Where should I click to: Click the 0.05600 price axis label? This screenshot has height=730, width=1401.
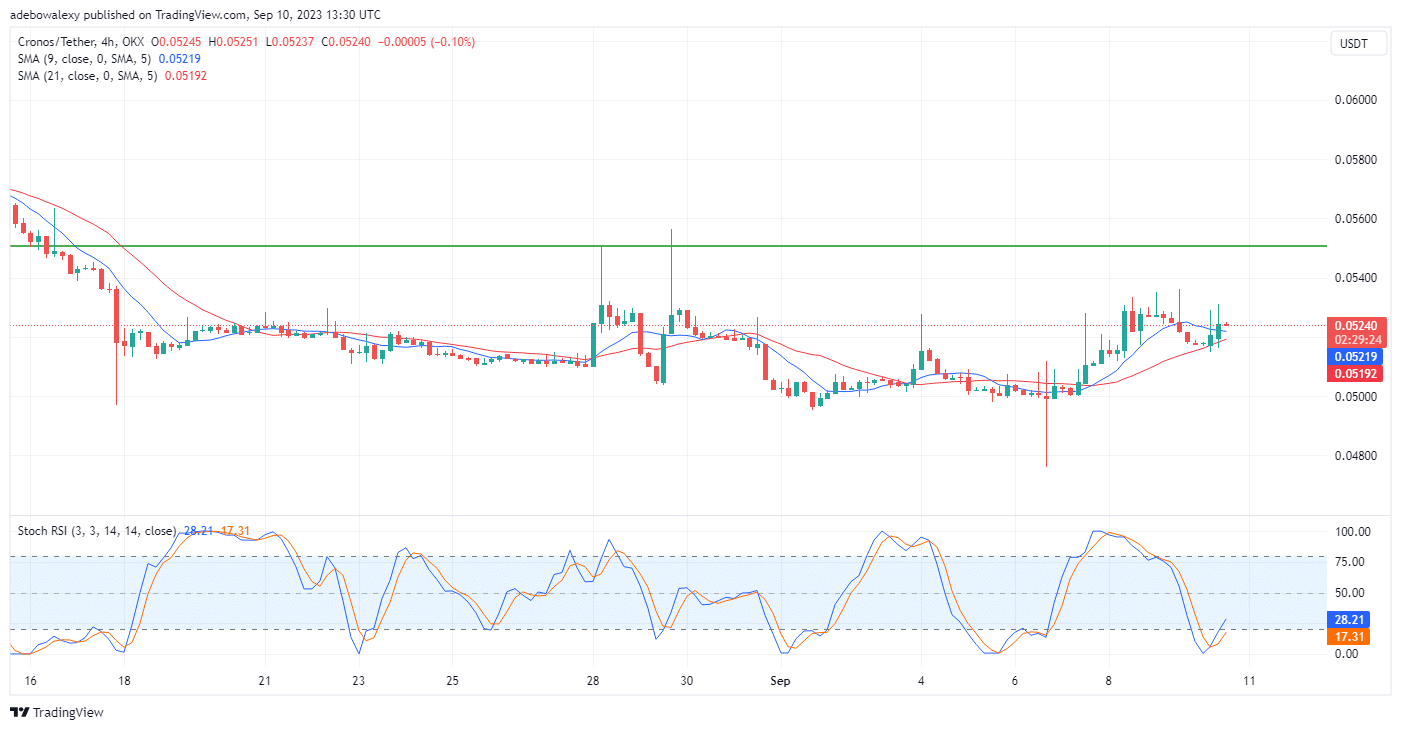point(1357,219)
